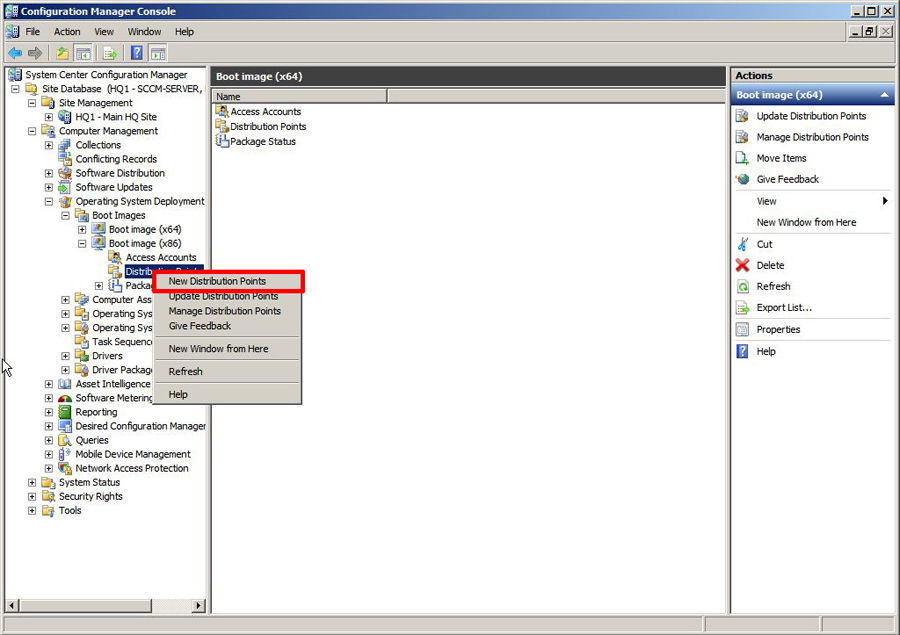Viewport: 900px width, 635px height.
Task: Click Show/Hide Console Tree toolbar icon
Action: pos(83,53)
